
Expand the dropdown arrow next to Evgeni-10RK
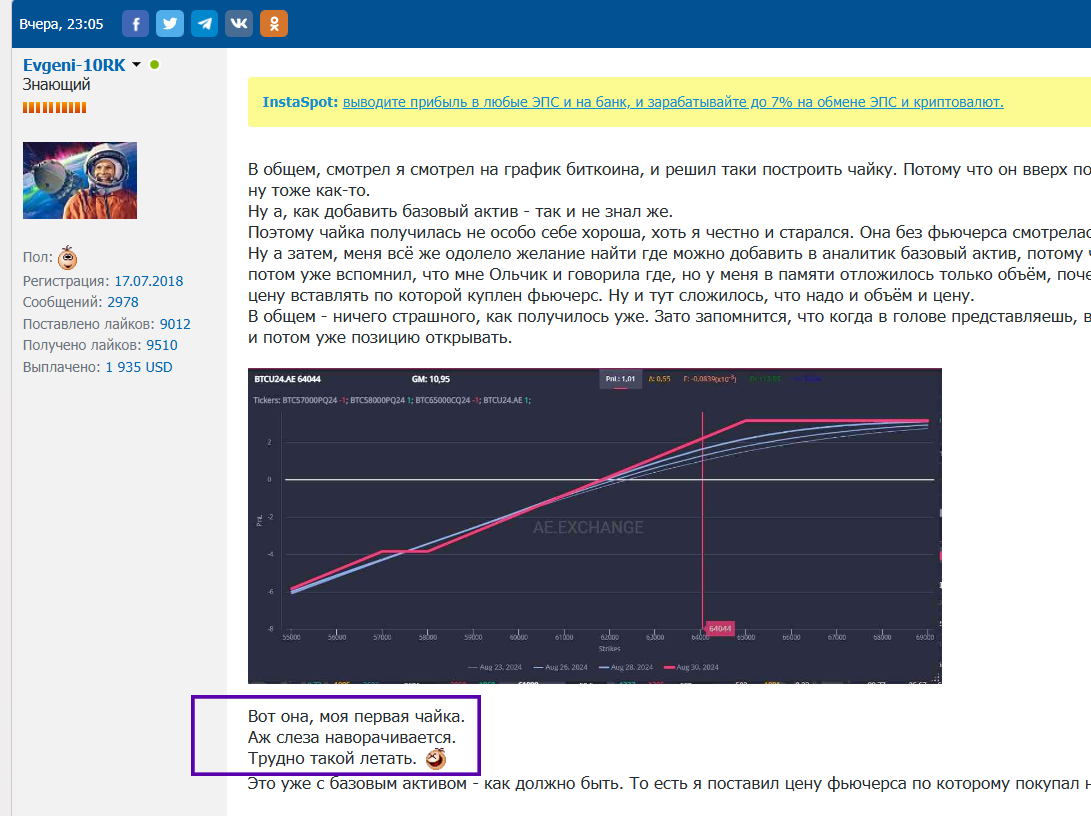pos(136,65)
